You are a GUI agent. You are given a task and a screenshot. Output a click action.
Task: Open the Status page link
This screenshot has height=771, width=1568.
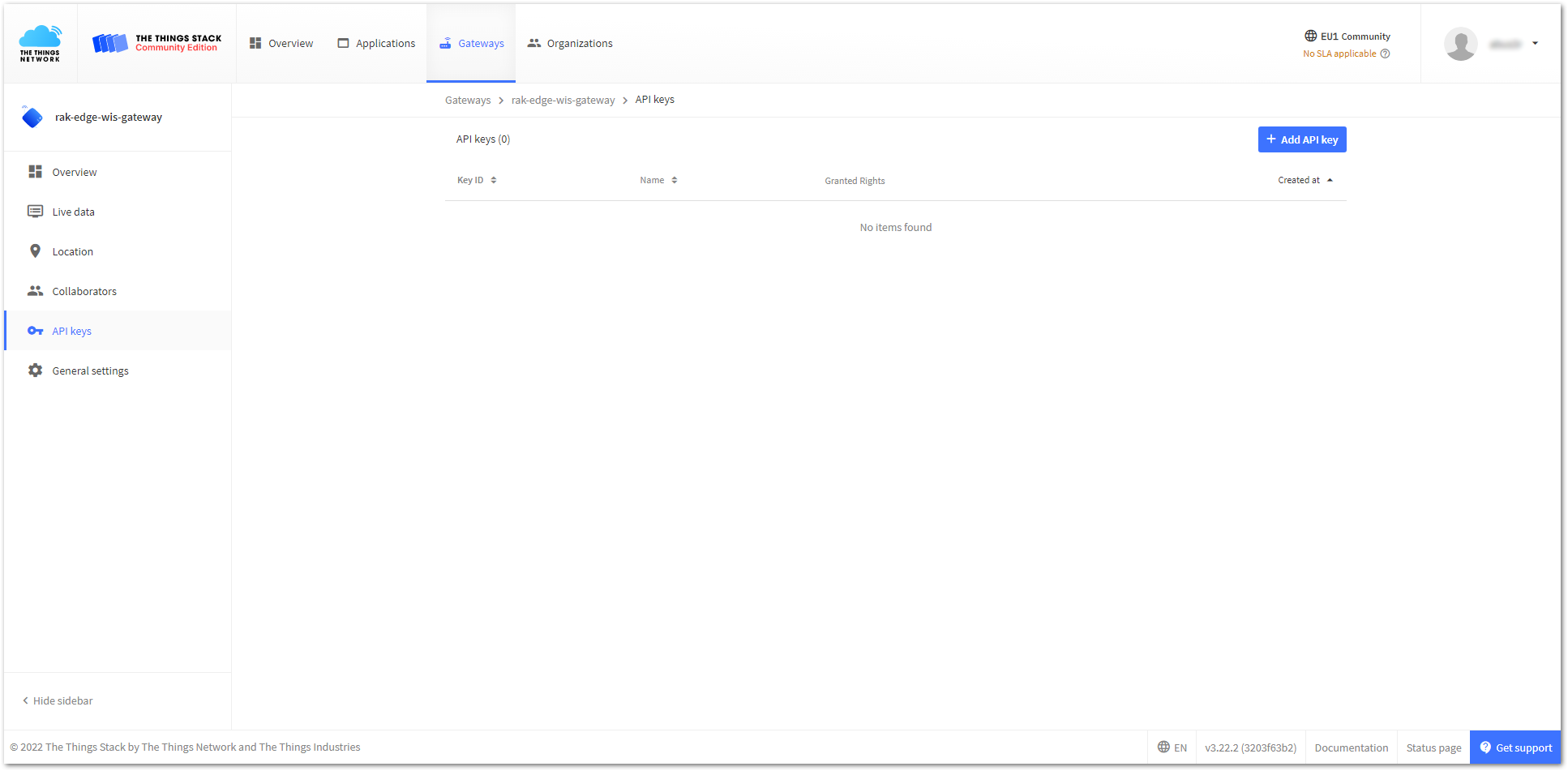pos(1433,747)
